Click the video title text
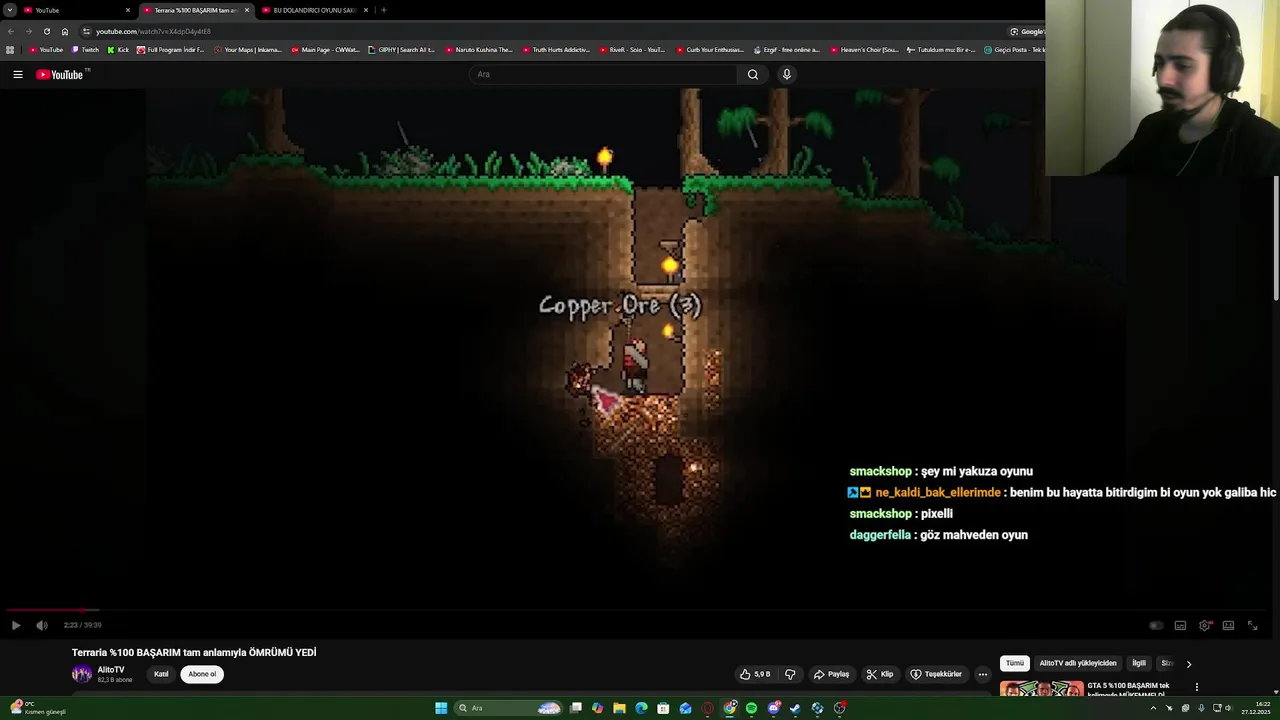 [x=194, y=652]
